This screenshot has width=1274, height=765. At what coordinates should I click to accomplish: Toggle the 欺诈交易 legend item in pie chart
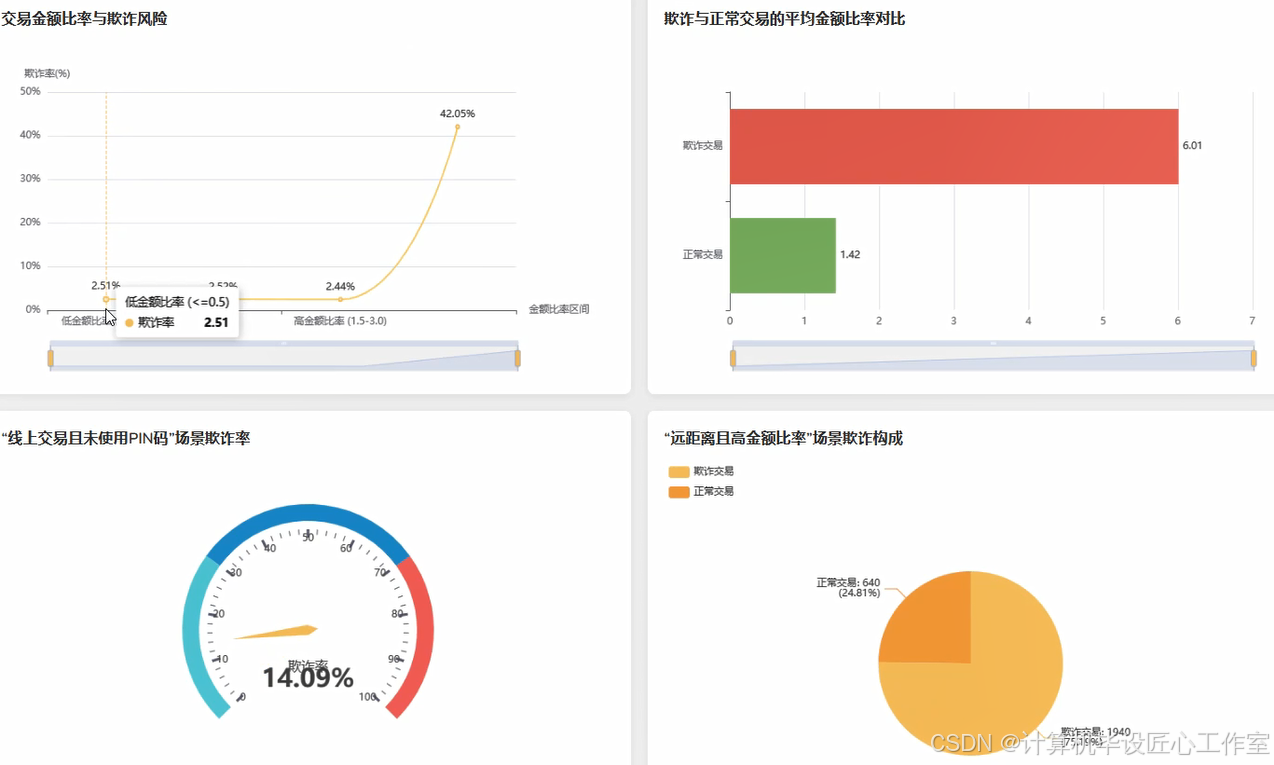click(x=701, y=471)
